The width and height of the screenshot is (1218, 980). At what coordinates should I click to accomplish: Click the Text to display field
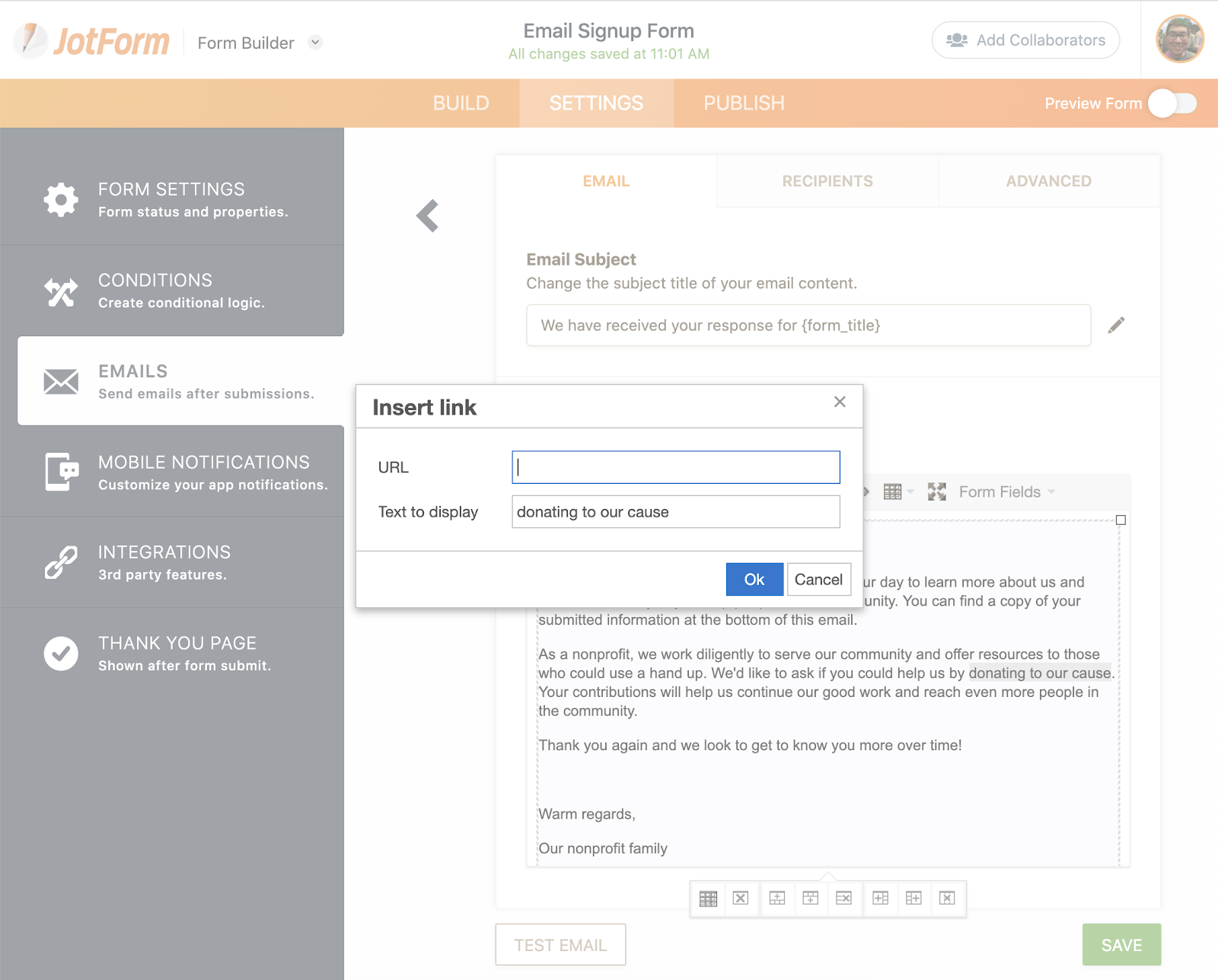[x=676, y=512]
